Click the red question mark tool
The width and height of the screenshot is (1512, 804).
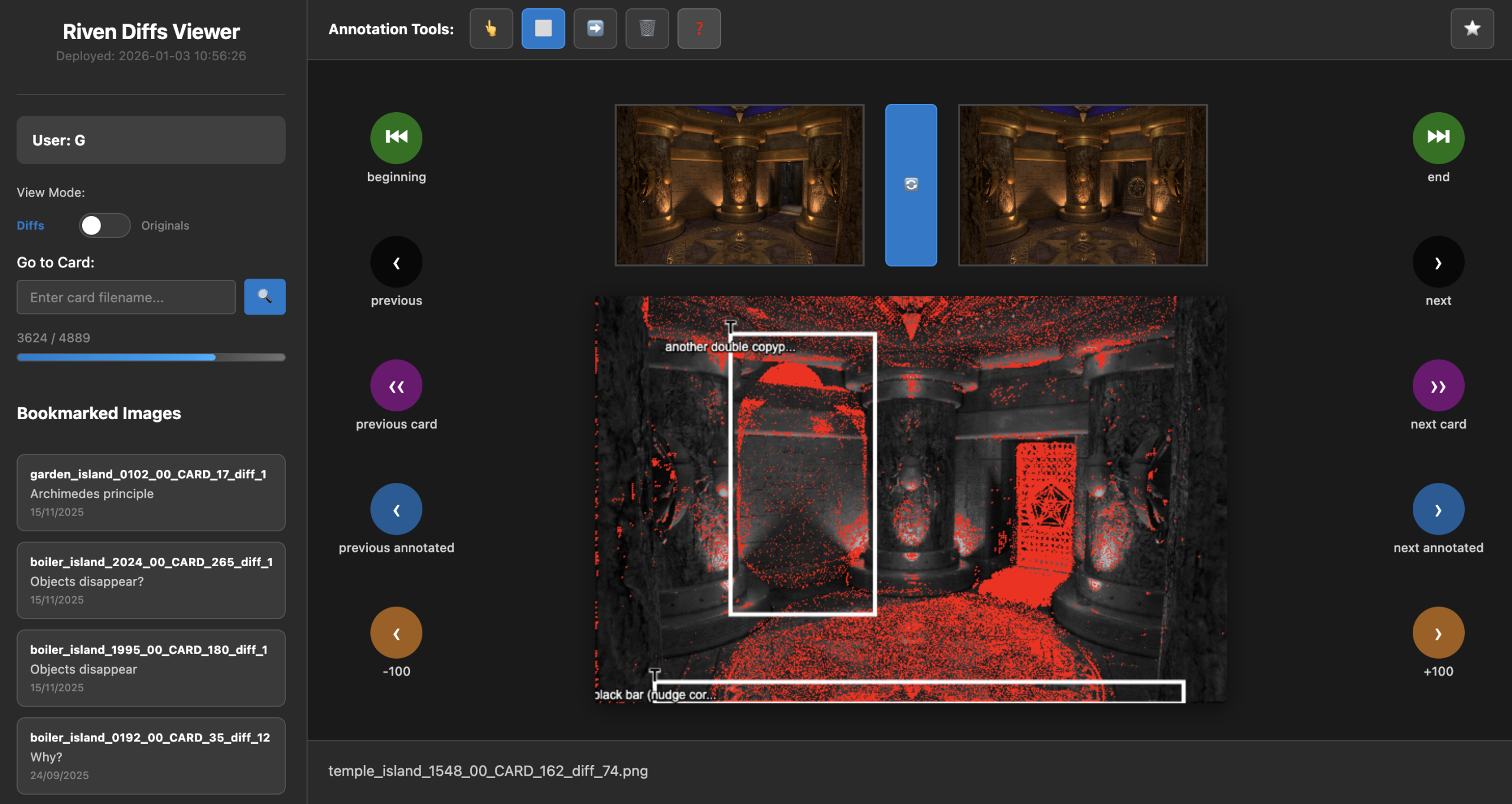699,28
